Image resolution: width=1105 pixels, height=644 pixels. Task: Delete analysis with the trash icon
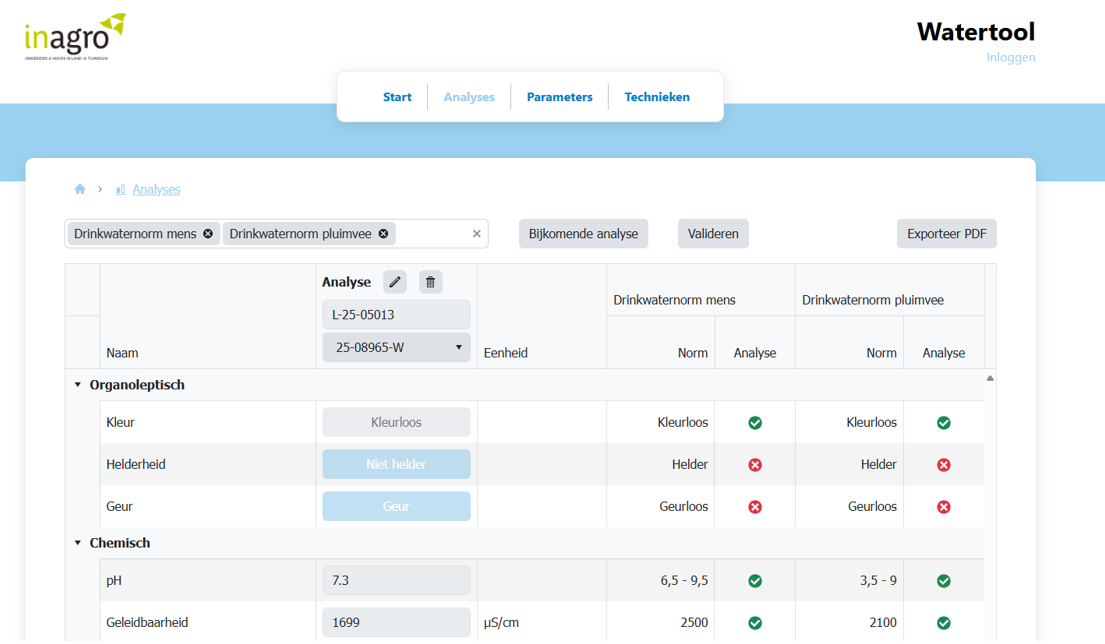click(x=431, y=282)
